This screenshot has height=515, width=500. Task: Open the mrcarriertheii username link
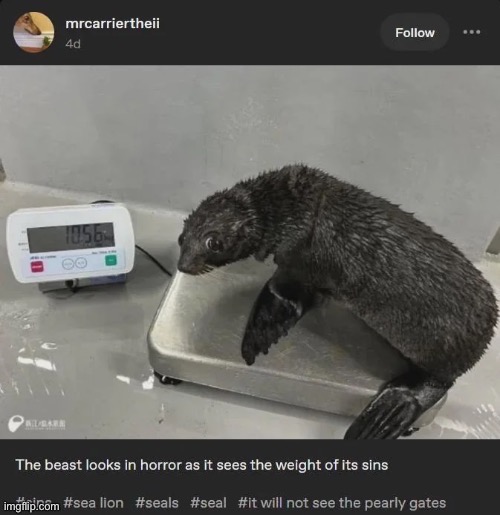(113, 23)
